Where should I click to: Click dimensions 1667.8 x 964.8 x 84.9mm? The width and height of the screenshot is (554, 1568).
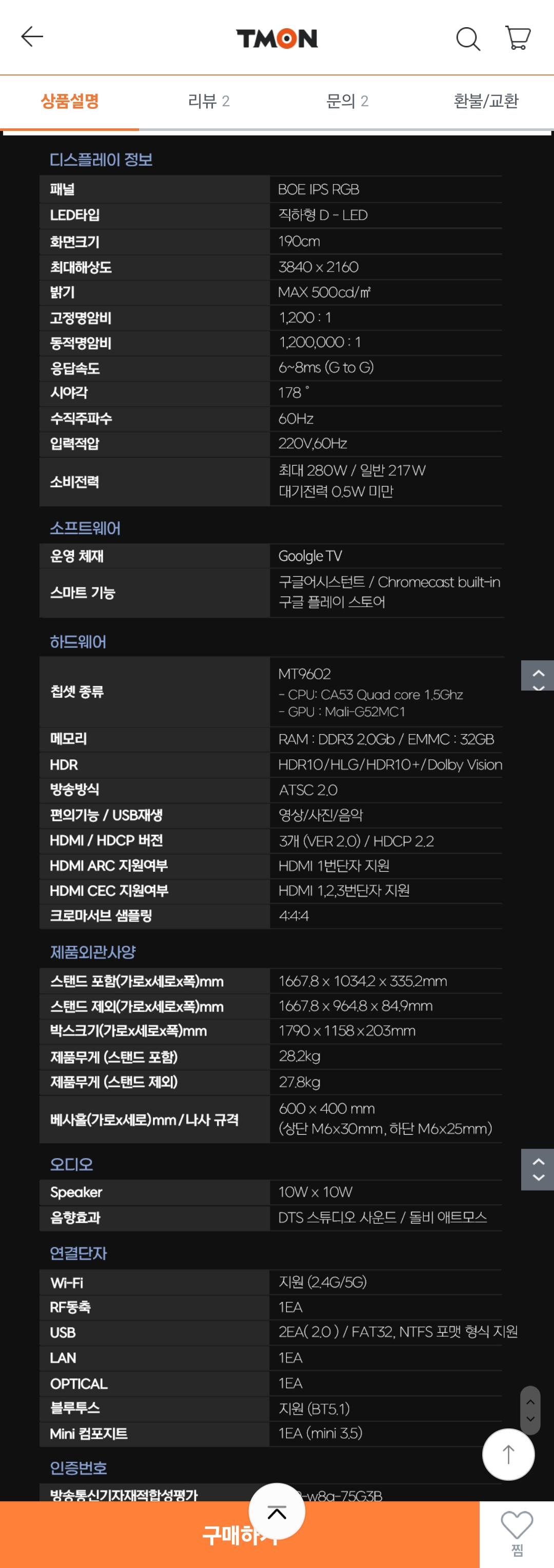click(355, 1006)
